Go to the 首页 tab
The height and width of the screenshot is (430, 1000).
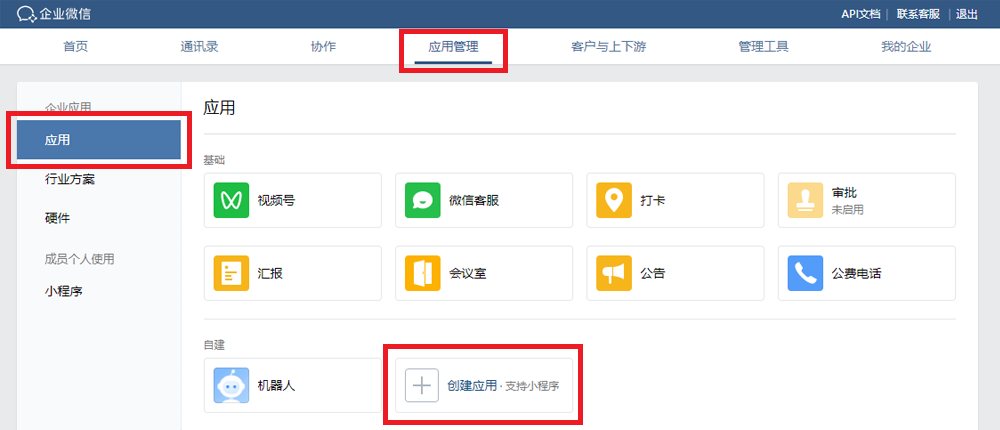[75, 47]
